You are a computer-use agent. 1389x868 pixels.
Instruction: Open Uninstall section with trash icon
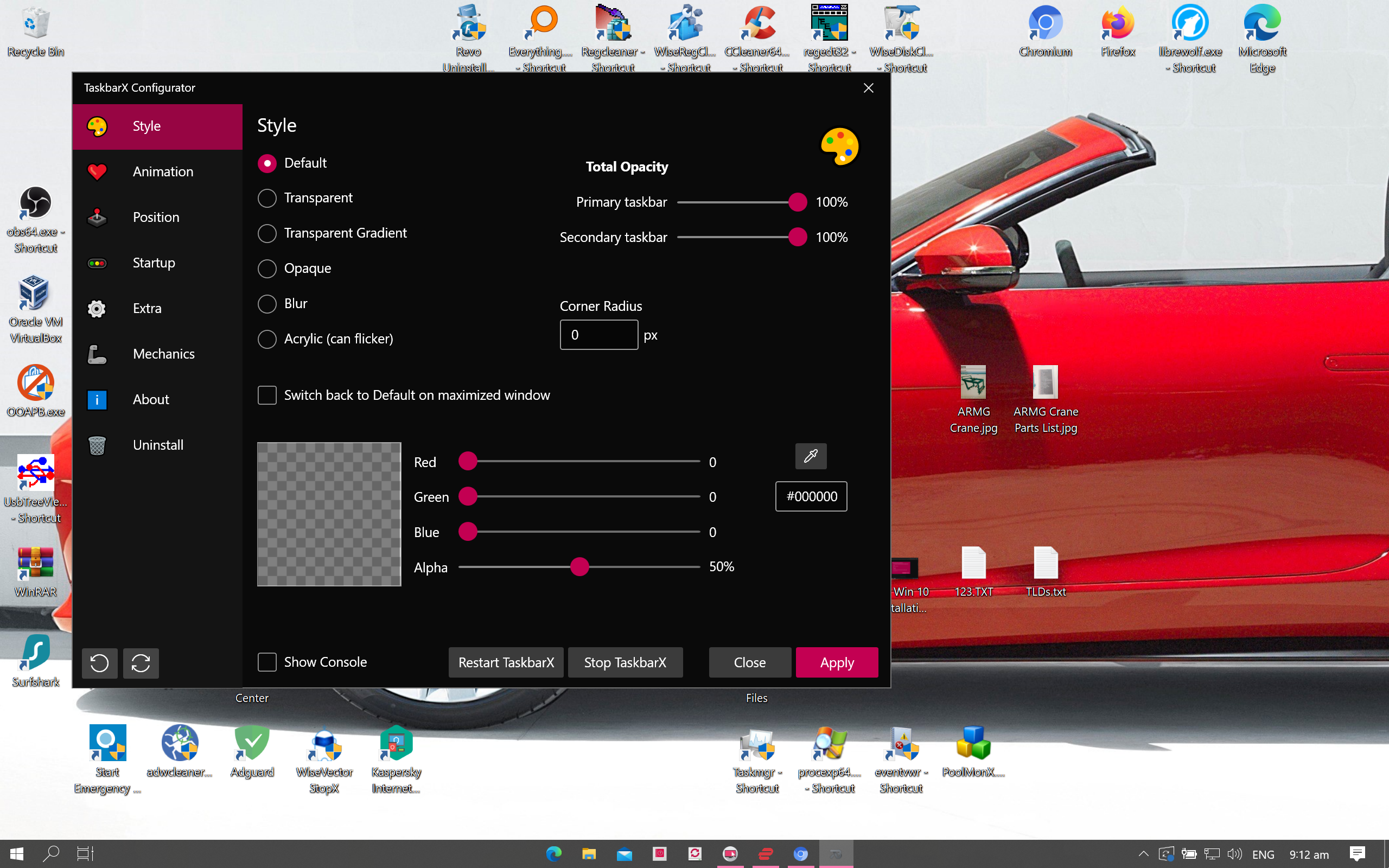click(157, 445)
